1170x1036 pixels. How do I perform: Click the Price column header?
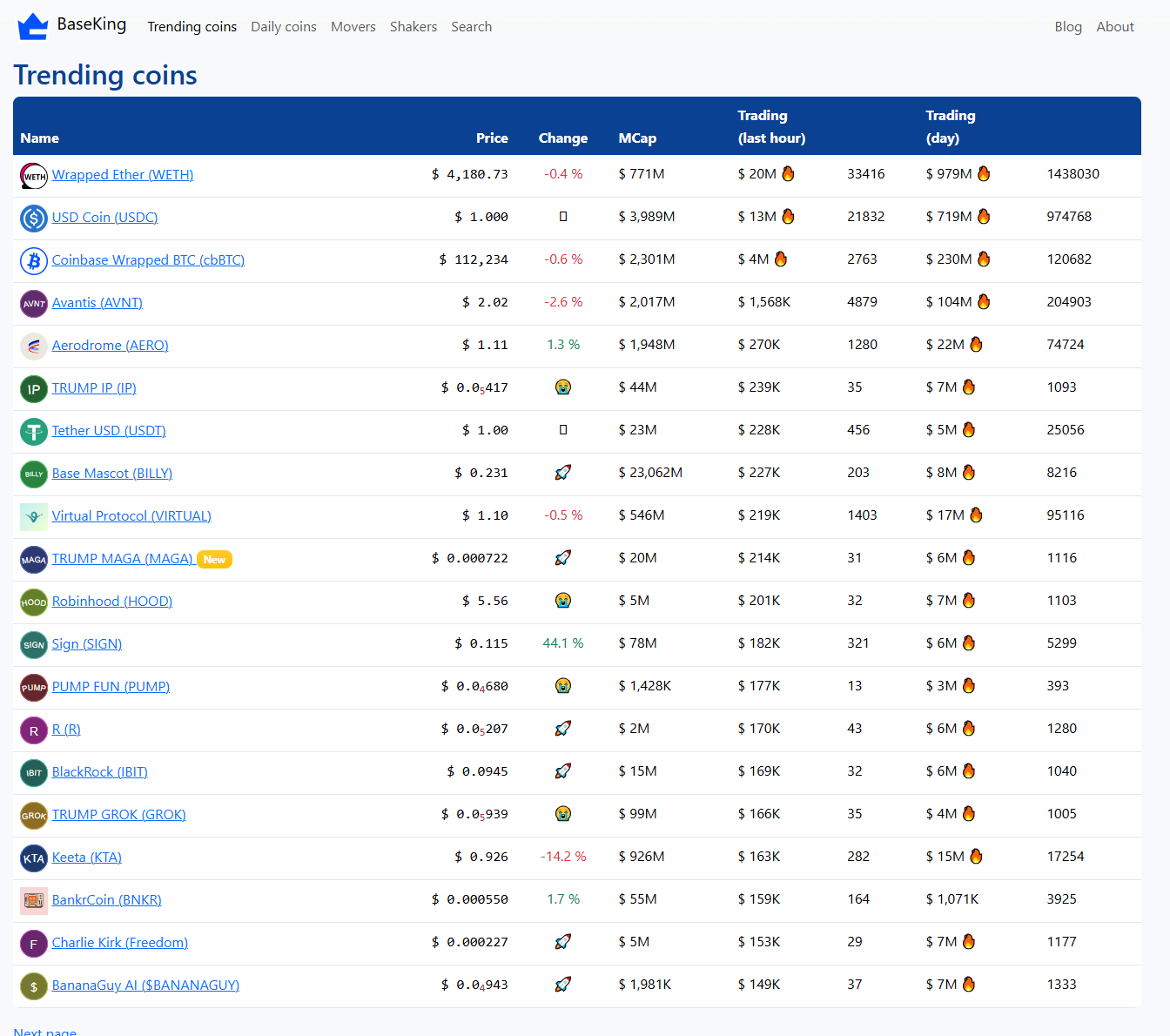(x=492, y=138)
